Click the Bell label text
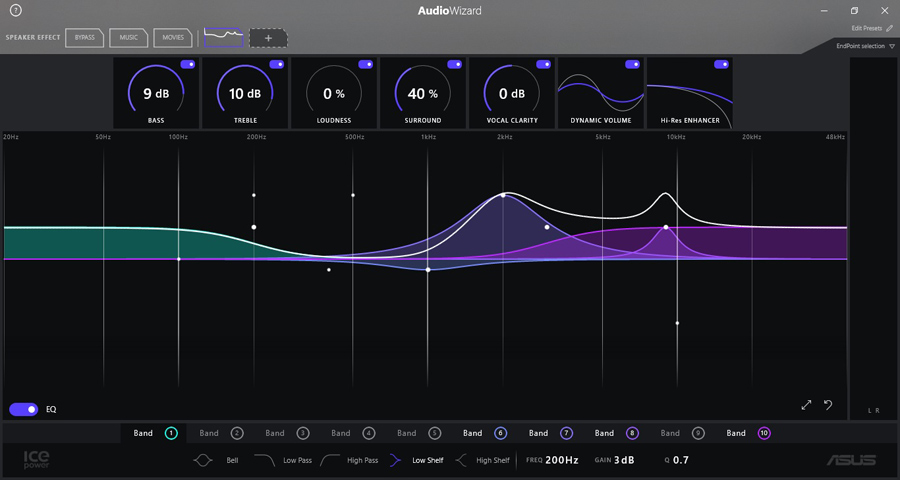This screenshot has width=900, height=480. [232, 460]
